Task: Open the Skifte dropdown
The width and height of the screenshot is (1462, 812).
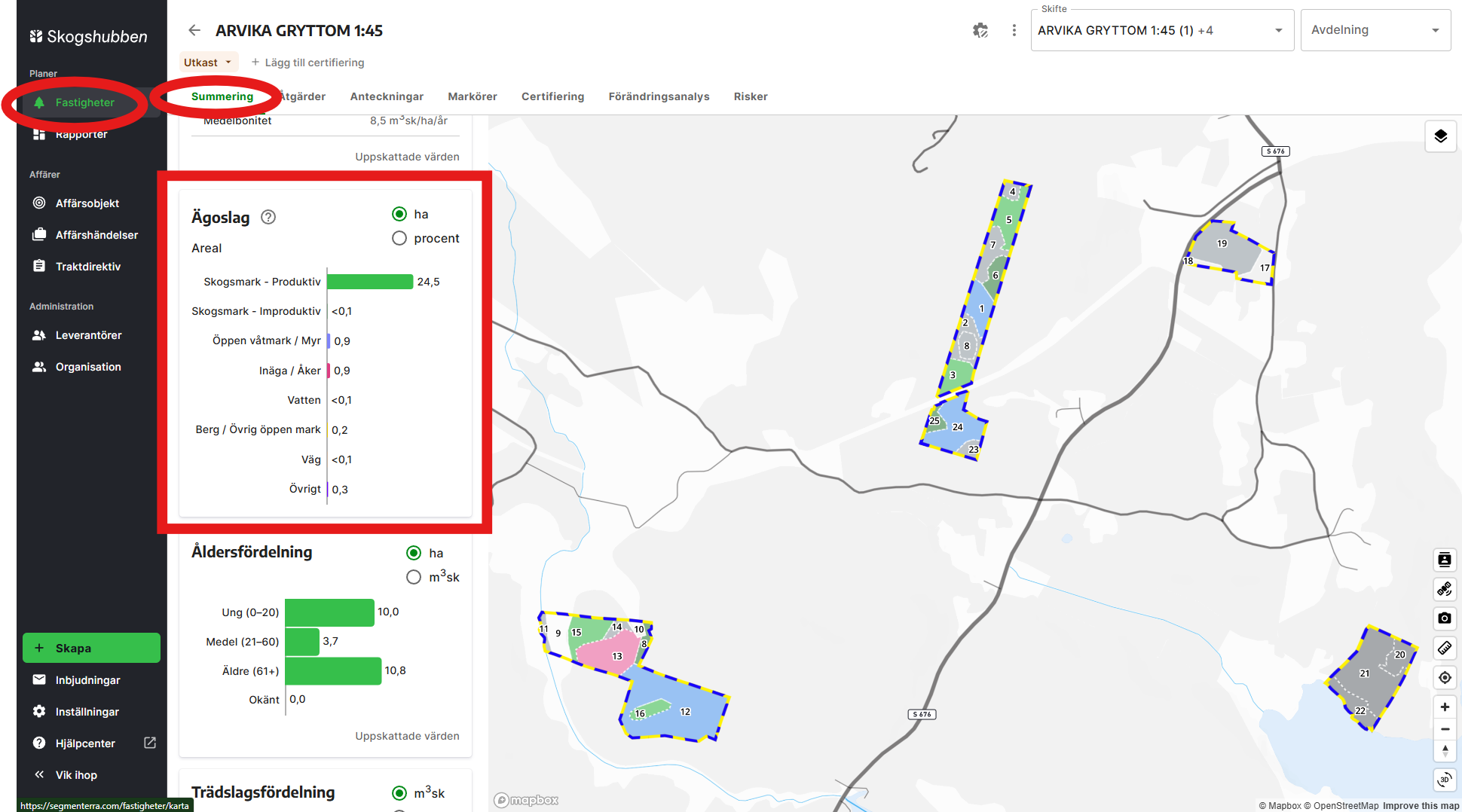Action: click(x=1162, y=30)
